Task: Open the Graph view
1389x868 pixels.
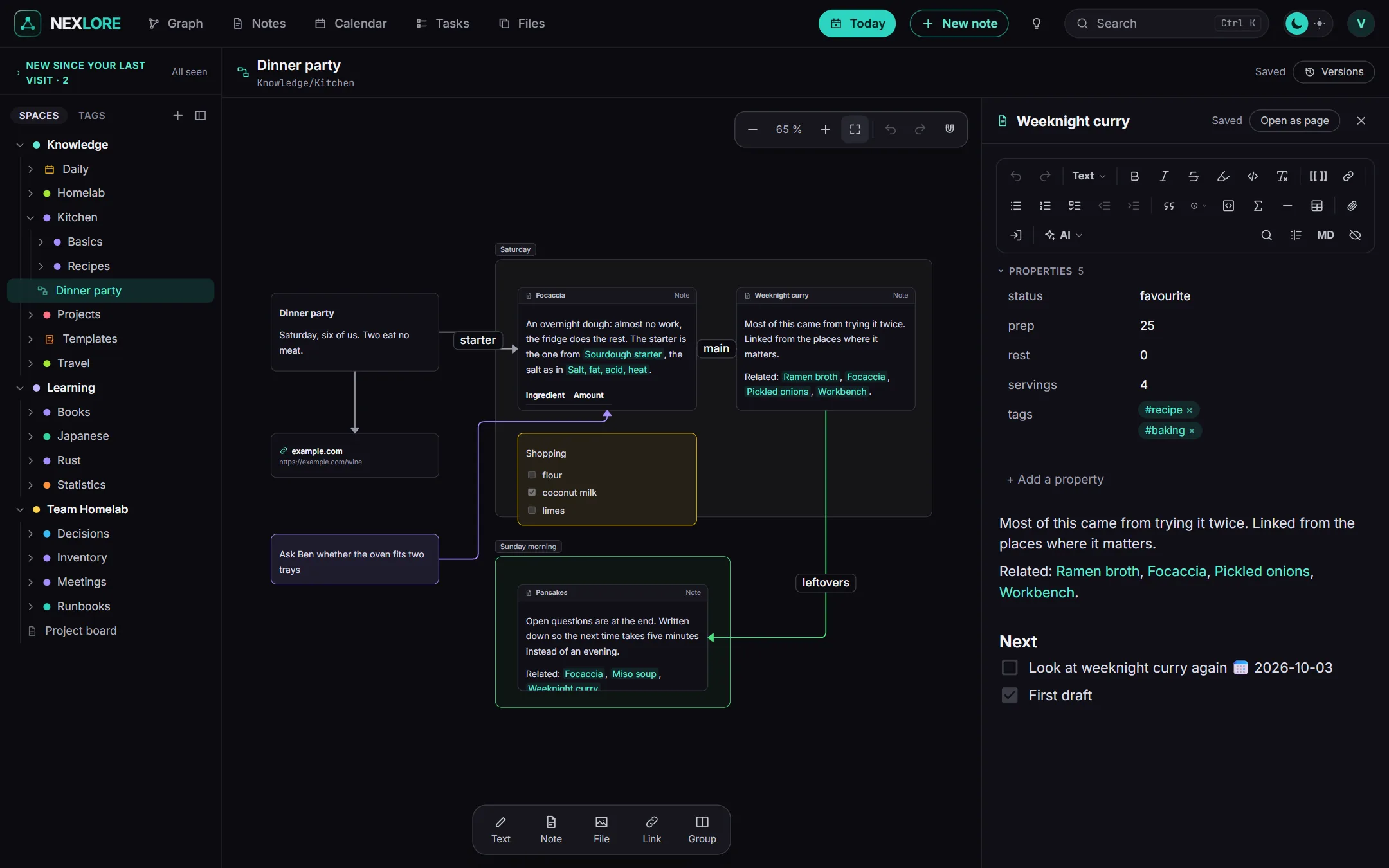Action: [x=175, y=24]
